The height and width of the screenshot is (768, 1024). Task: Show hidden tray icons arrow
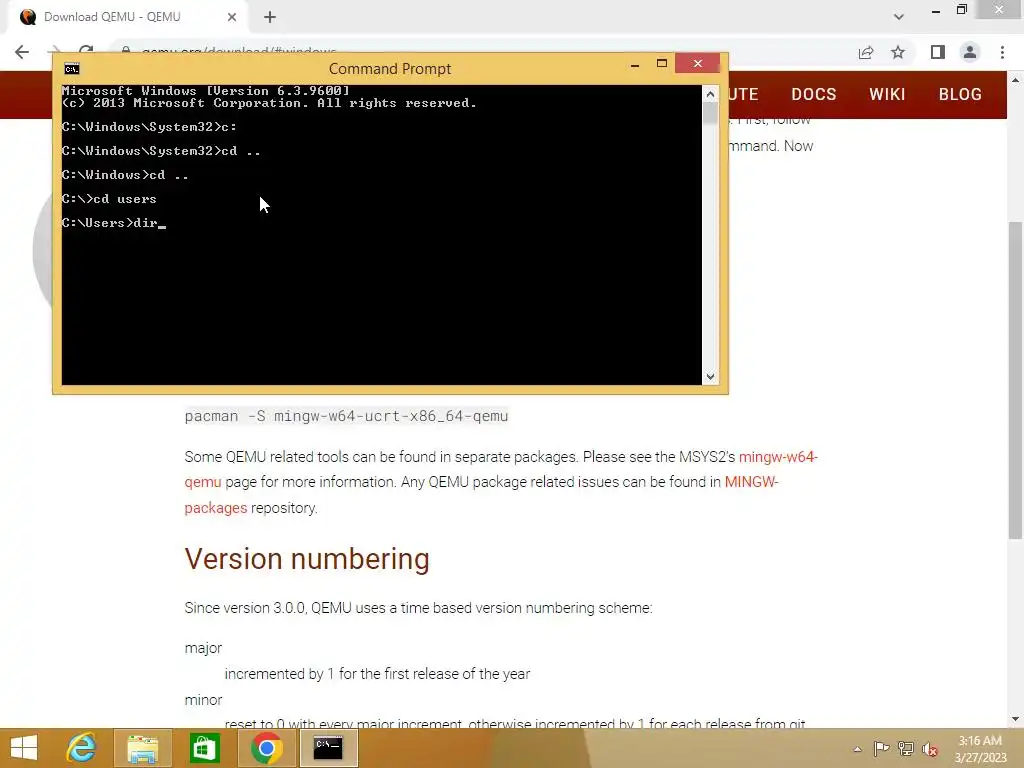tap(857, 749)
